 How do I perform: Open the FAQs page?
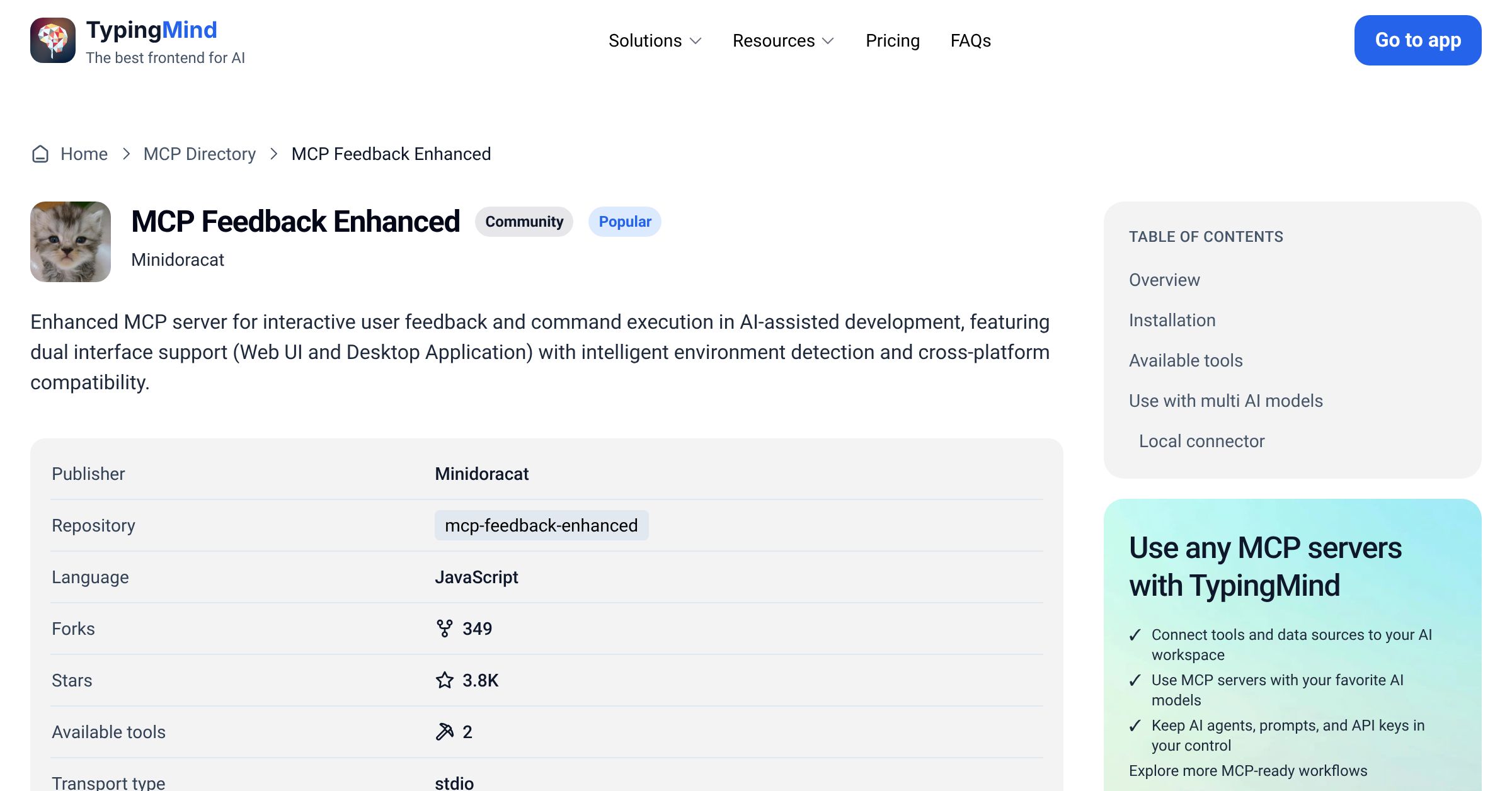point(971,40)
